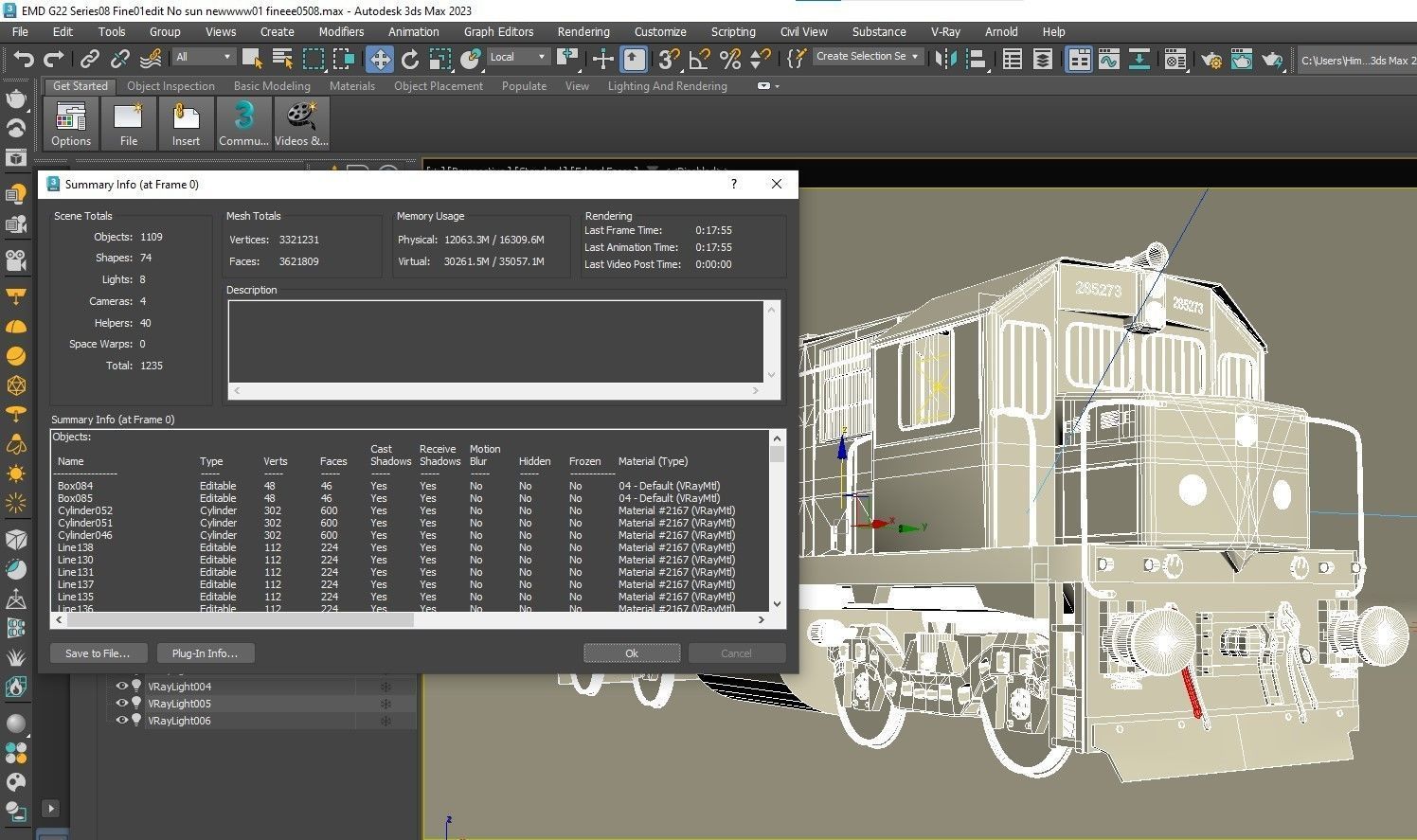Toggle the Spinner Snap button
This screenshot has height=840, width=1417.
(x=760, y=60)
